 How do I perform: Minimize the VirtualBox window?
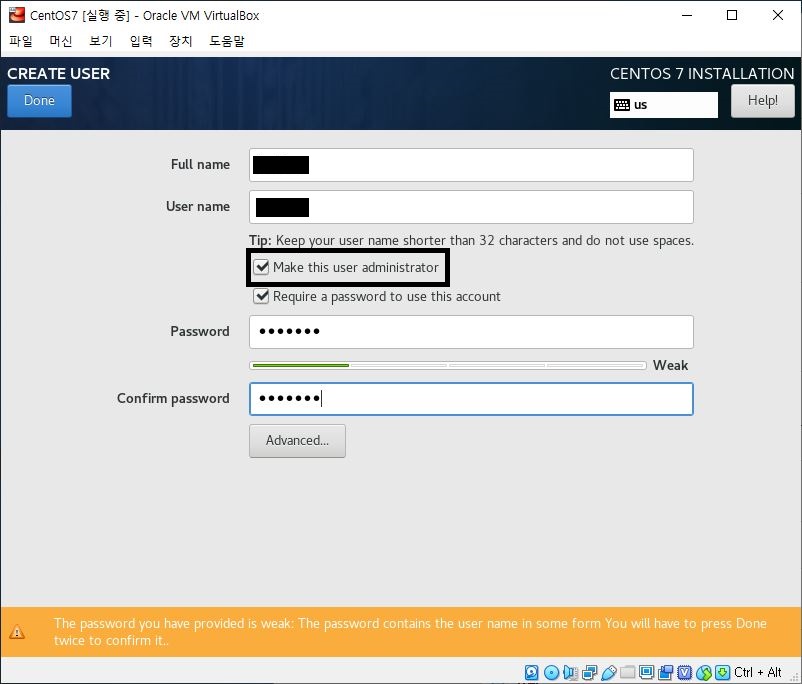point(687,15)
